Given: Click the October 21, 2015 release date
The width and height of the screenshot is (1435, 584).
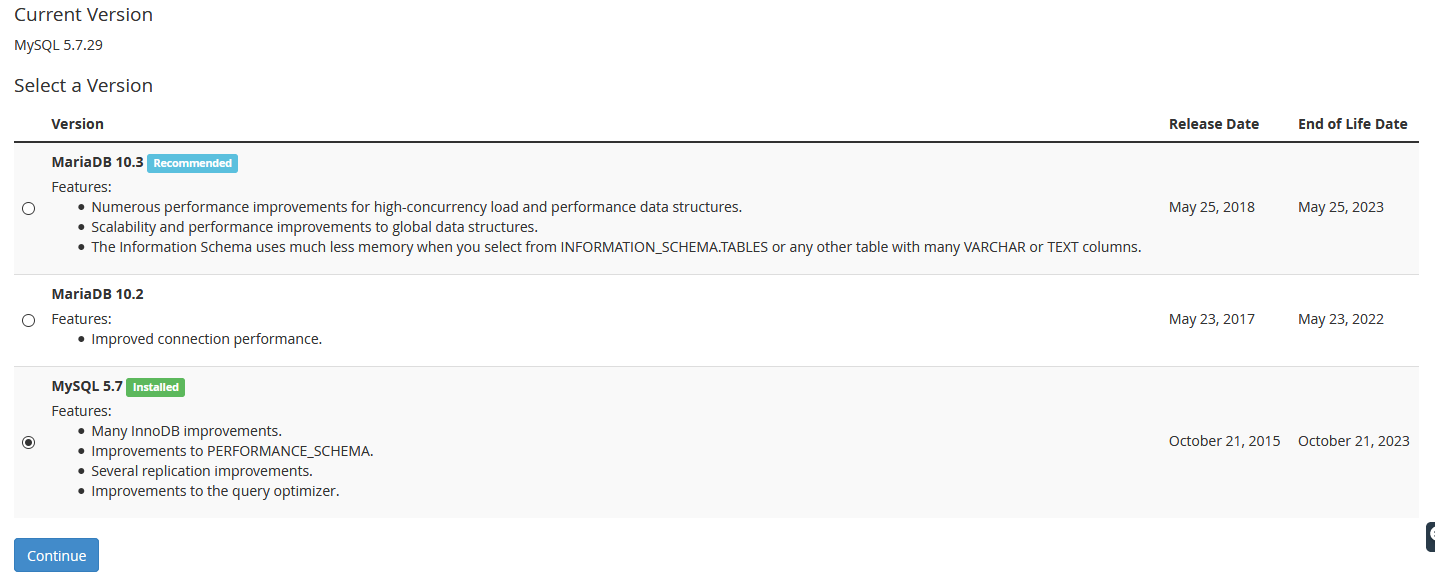Looking at the screenshot, I should point(1224,441).
